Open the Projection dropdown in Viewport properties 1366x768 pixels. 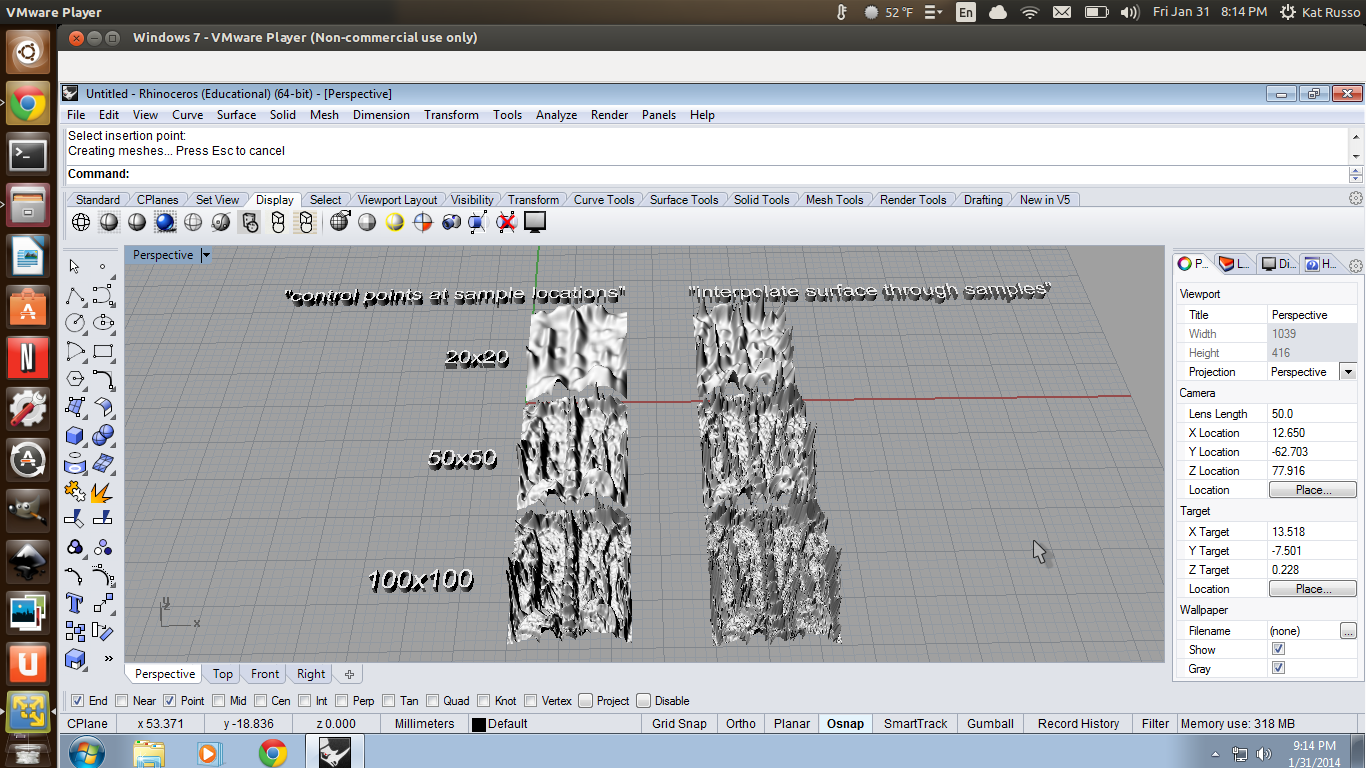(1348, 371)
